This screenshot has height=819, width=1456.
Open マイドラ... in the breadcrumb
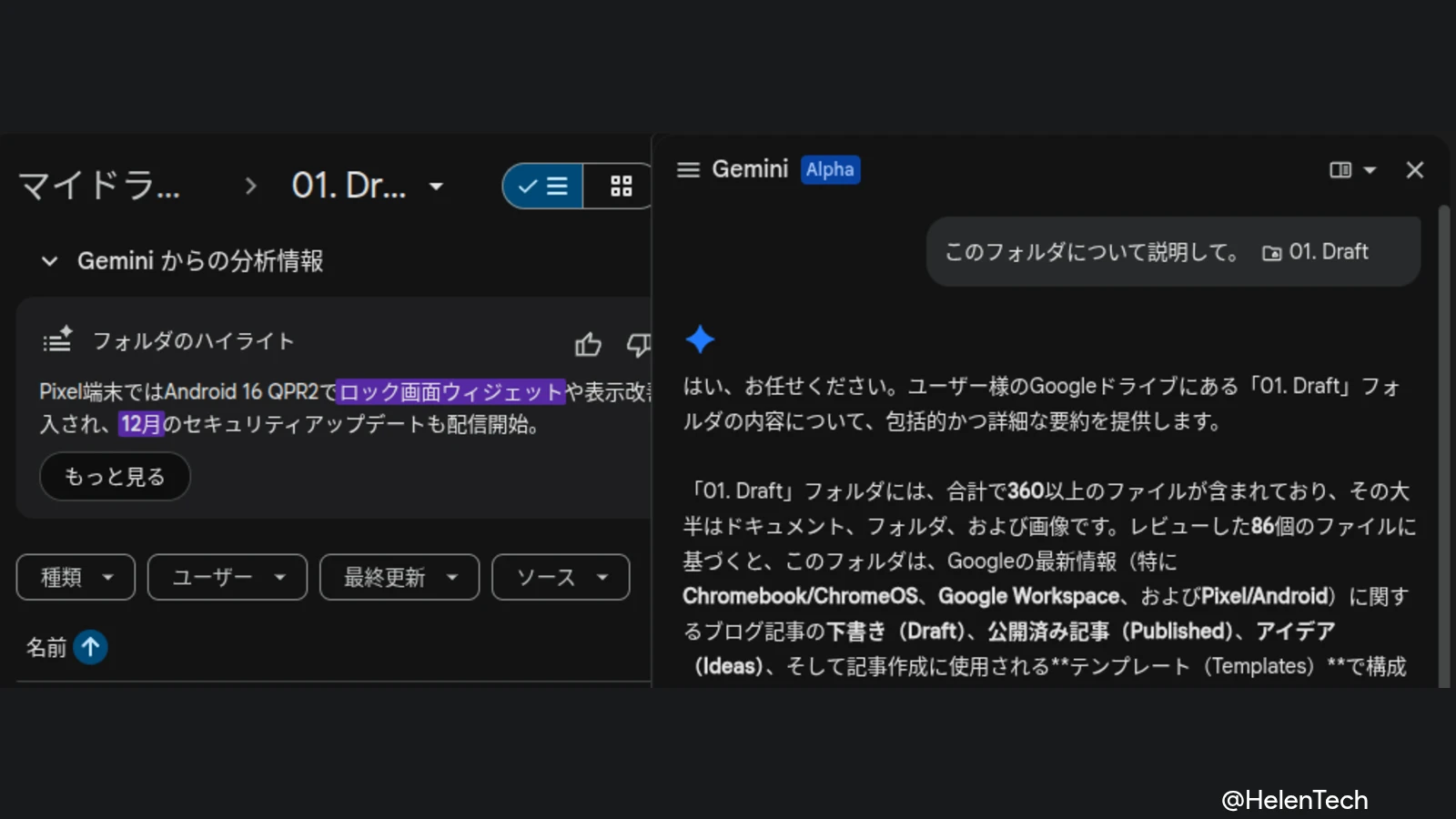click(x=100, y=186)
